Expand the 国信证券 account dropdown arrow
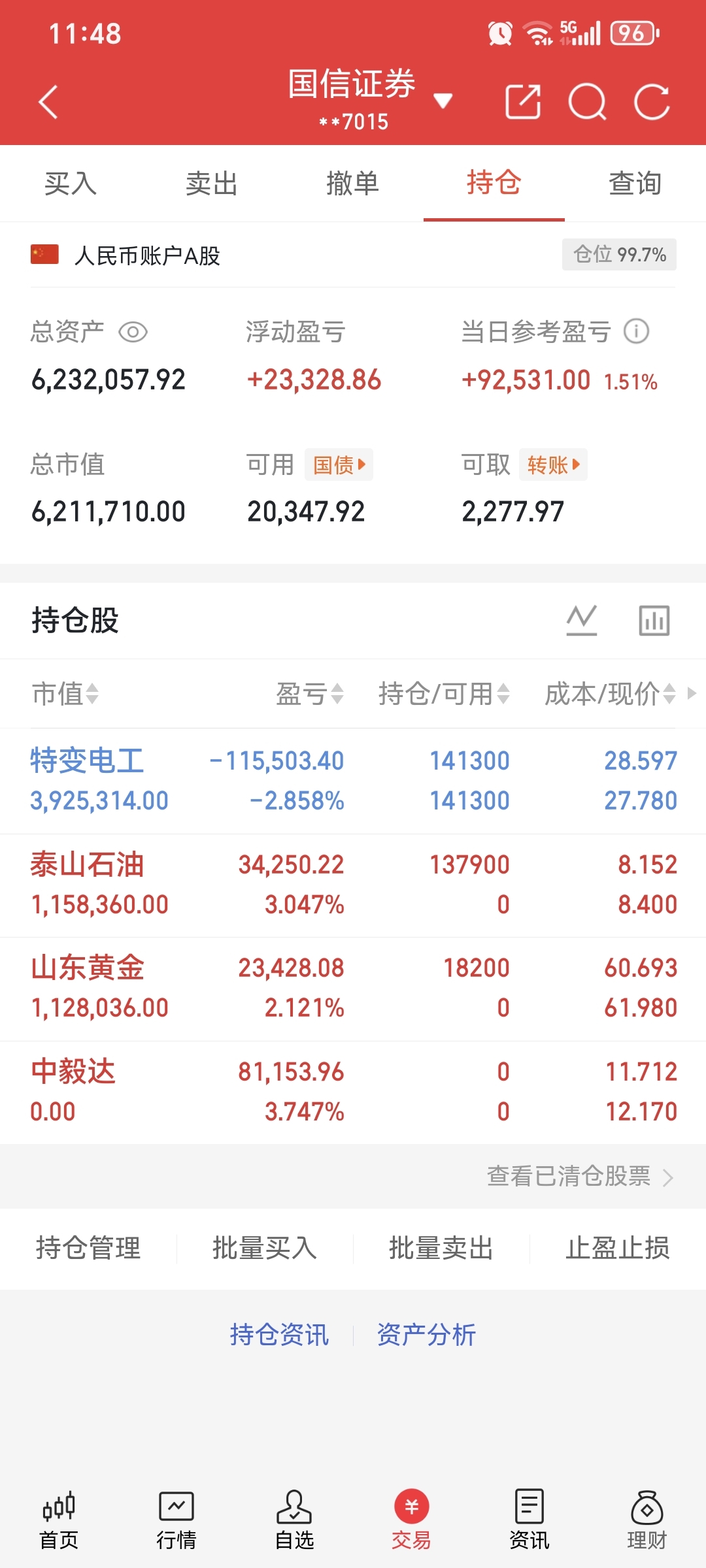Viewport: 706px width, 1568px height. (443, 101)
